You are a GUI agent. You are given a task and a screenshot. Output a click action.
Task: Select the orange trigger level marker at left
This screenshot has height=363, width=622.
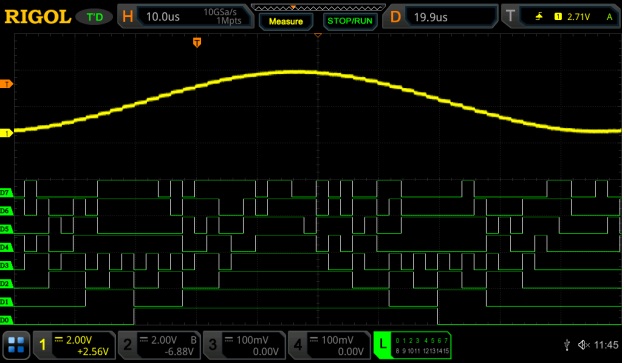click(x=6, y=84)
